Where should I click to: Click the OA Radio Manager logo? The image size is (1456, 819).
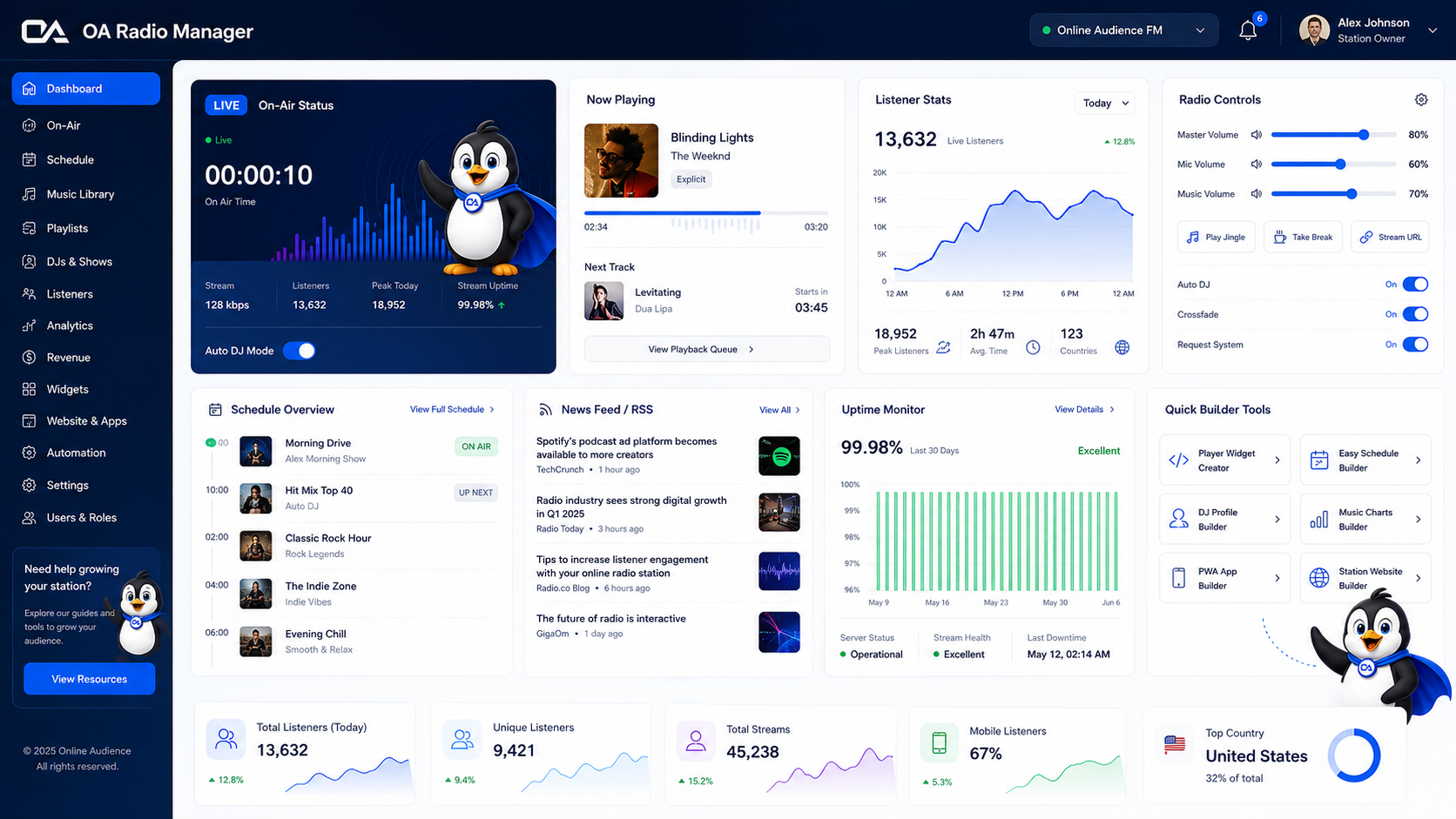(45, 31)
